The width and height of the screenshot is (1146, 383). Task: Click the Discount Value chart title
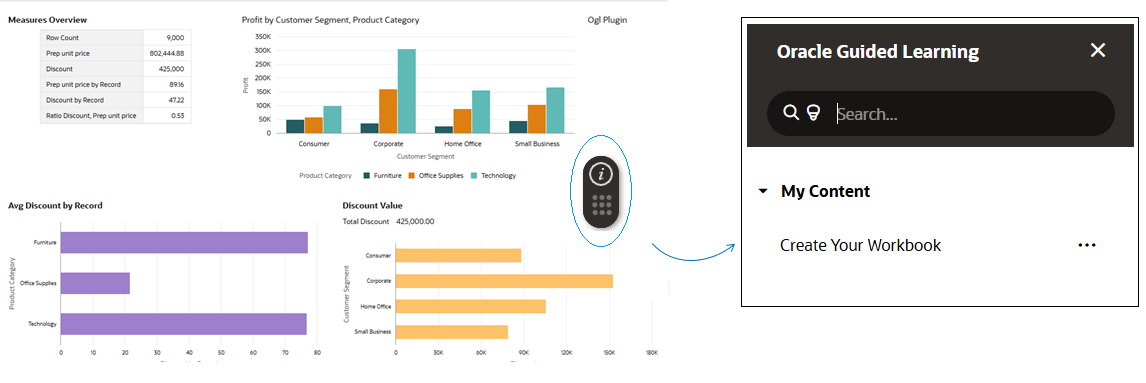372,206
